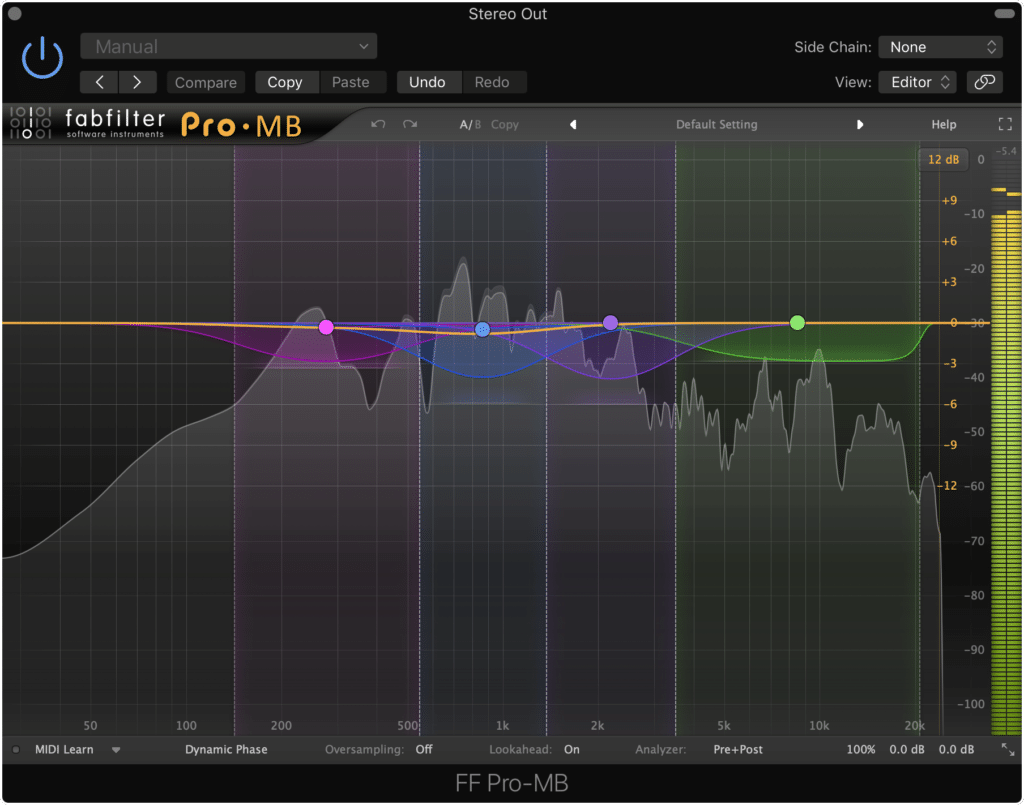Viewport: 1024px width, 805px height.
Task: Toggle the Lookahead On setting
Action: point(571,750)
